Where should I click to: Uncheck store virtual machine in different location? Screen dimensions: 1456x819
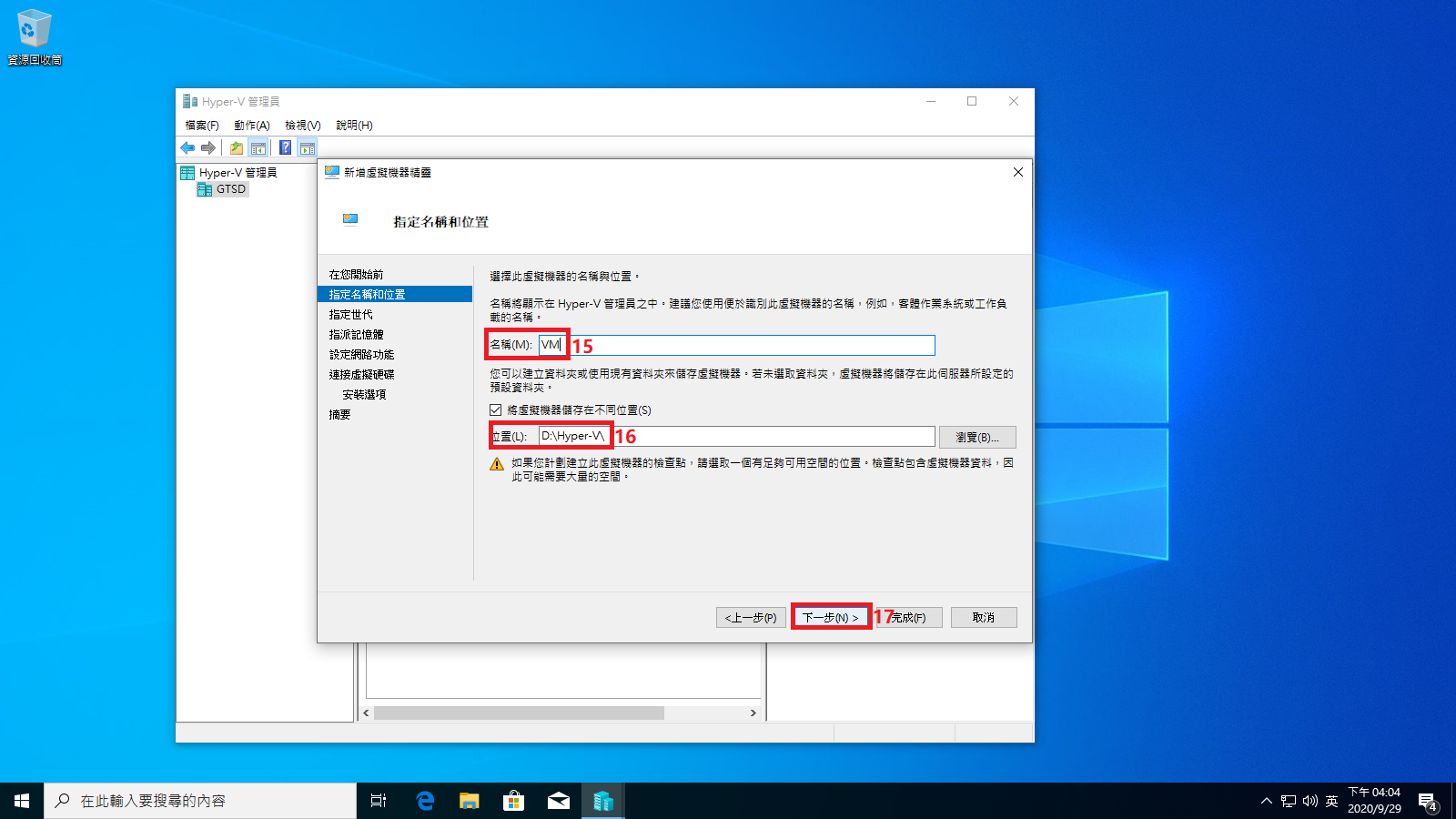point(496,410)
